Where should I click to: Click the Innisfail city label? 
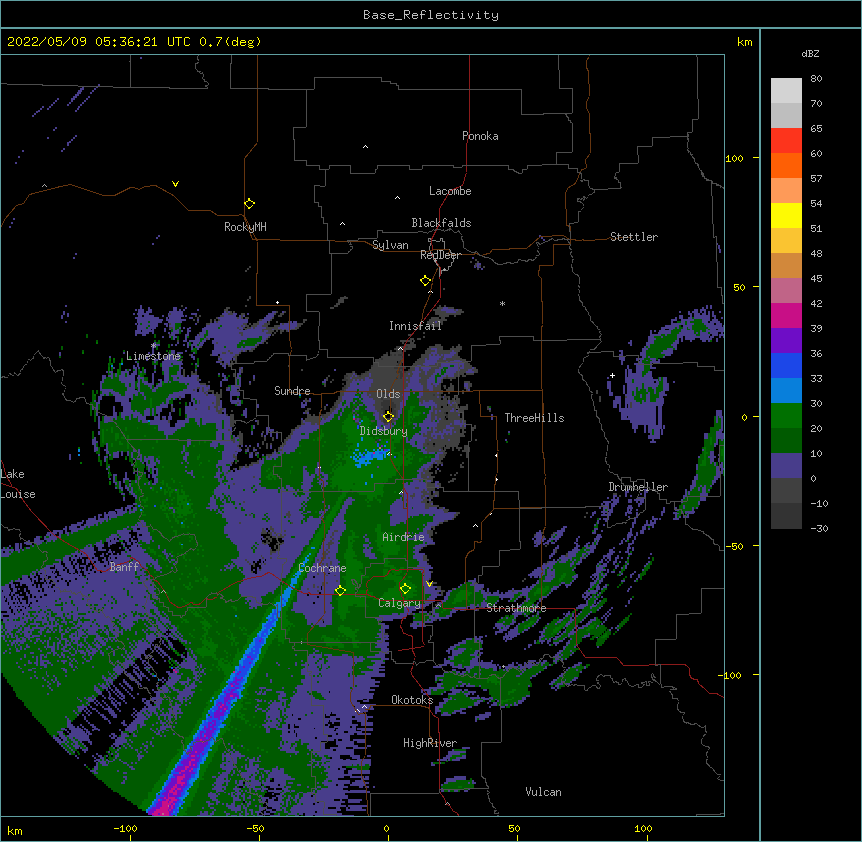416,326
